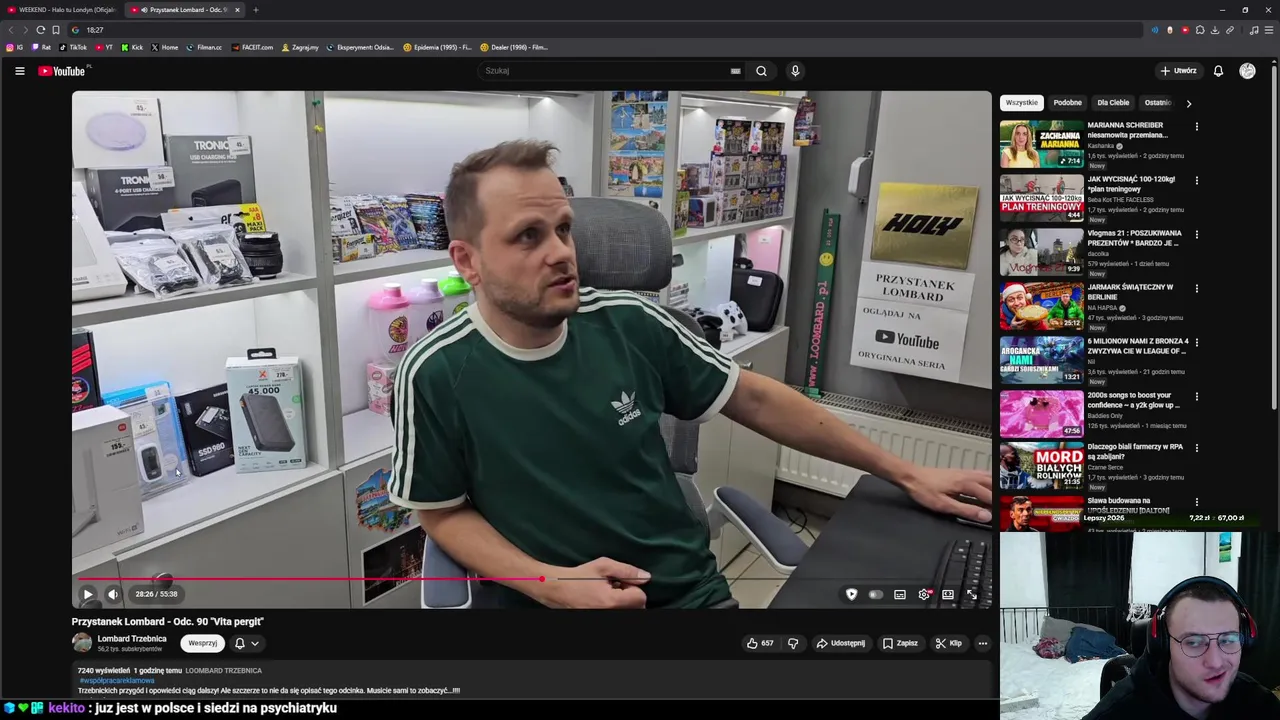Viewport: 1280px width, 720px height.
Task: Mute the video volume
Action: click(x=113, y=594)
